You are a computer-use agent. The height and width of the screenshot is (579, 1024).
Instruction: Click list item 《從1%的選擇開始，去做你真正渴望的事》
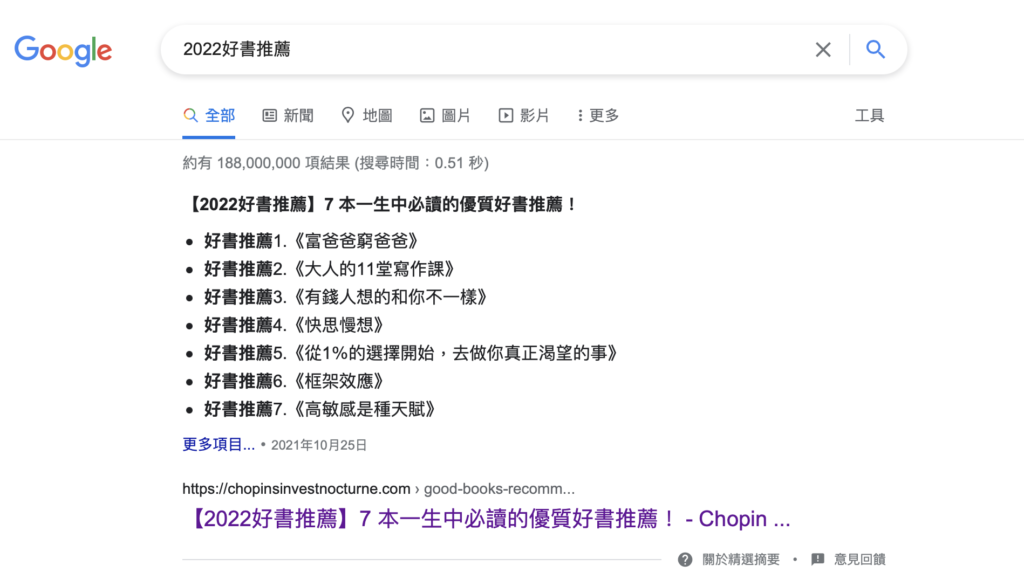[x=411, y=353]
